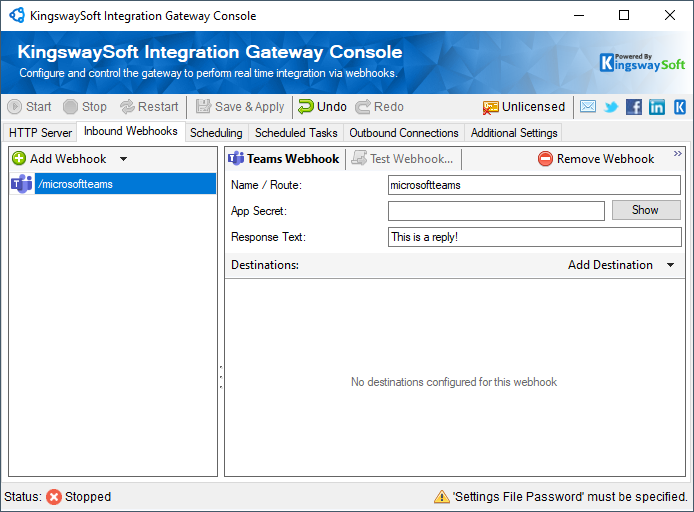Viewport: 694px width, 512px height.
Task: Click the green Add Webhook icon
Action: tap(19, 158)
